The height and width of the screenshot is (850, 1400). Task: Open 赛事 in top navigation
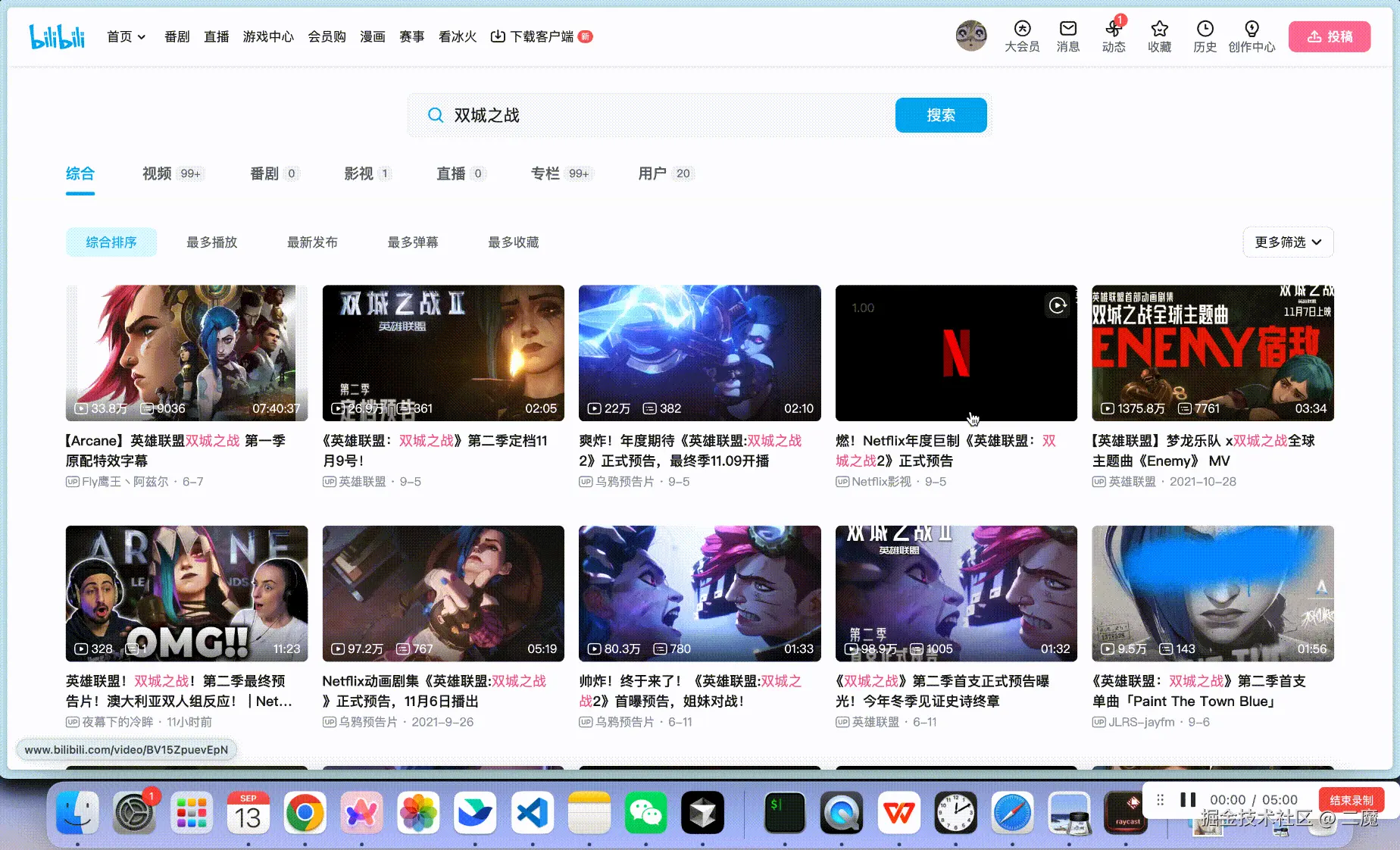[x=411, y=36]
